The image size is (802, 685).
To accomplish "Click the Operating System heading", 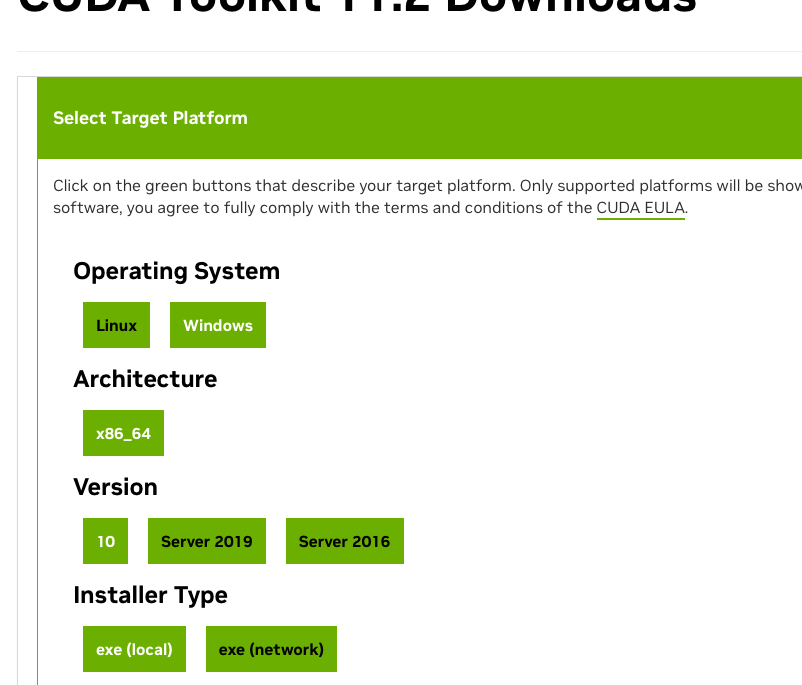I will pyautogui.click(x=176, y=271).
